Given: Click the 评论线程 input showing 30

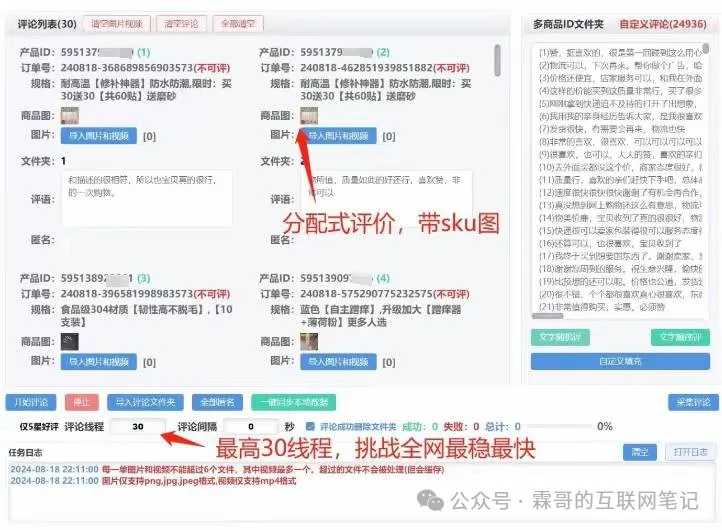Looking at the screenshot, I should (138, 426).
